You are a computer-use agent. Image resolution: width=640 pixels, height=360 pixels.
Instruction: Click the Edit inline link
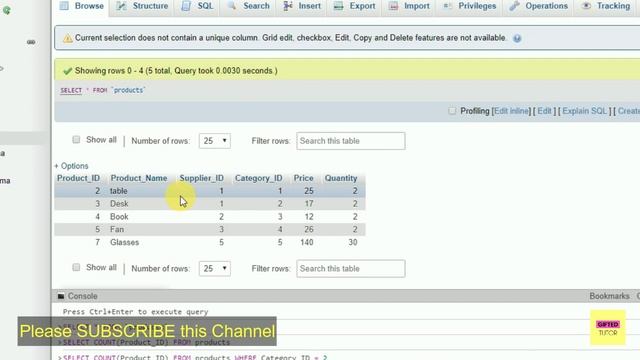pyautogui.click(x=511, y=111)
